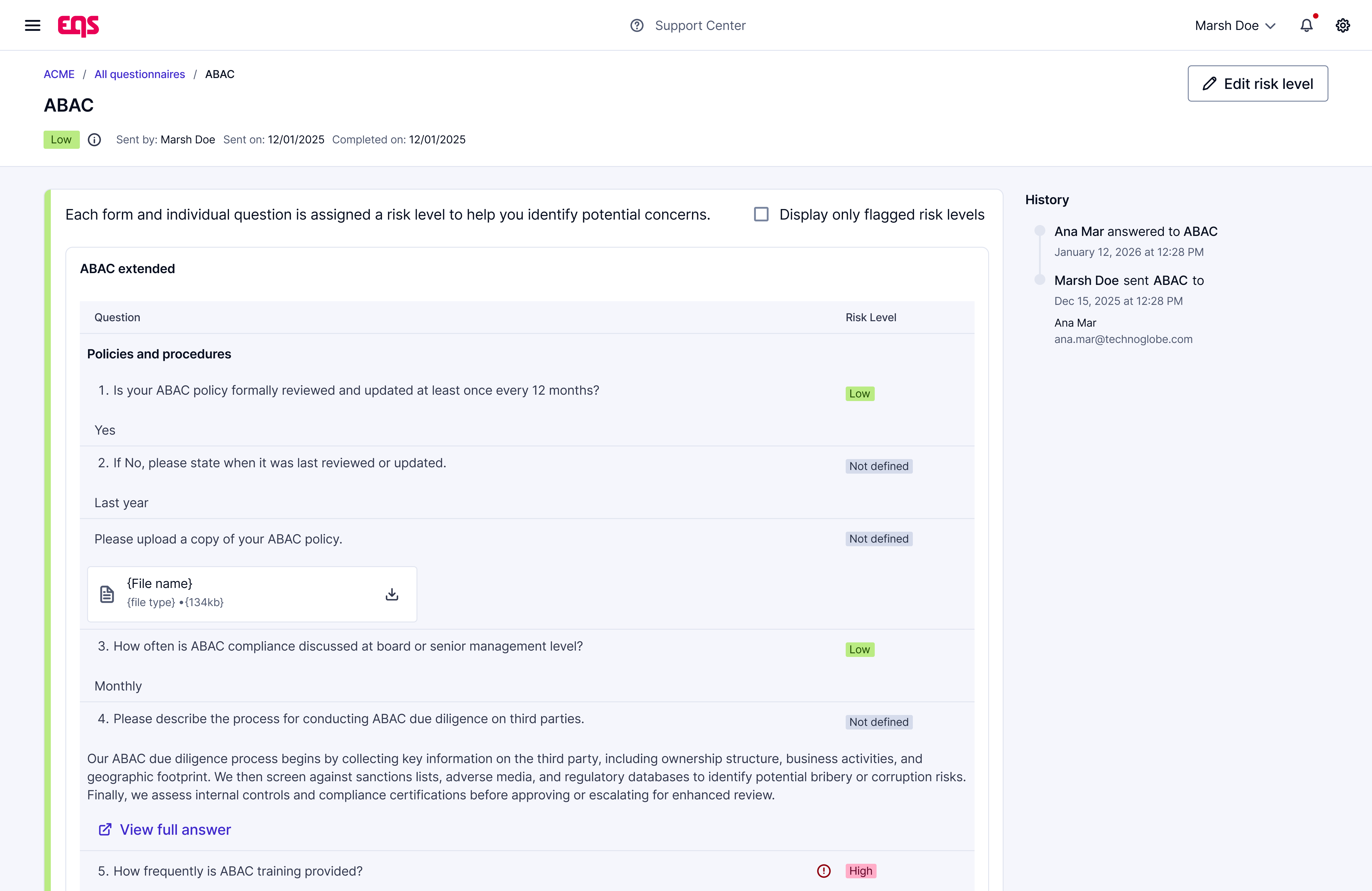Screen dimensions: 1372x891
Task: Click the EQS logo
Action: 78,26
